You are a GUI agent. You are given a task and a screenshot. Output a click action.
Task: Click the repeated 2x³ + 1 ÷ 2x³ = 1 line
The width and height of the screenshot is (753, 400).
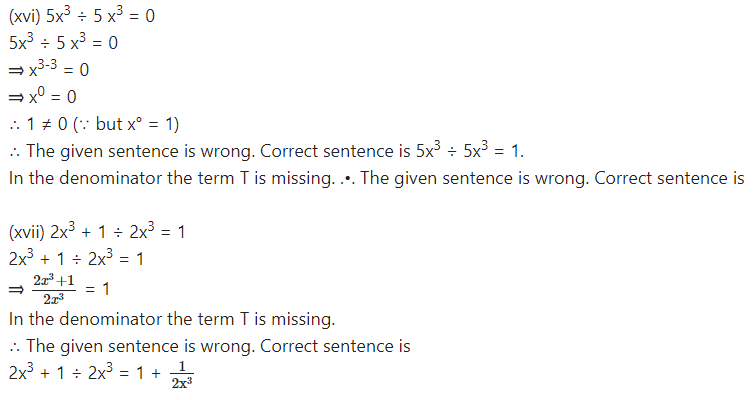point(76,258)
